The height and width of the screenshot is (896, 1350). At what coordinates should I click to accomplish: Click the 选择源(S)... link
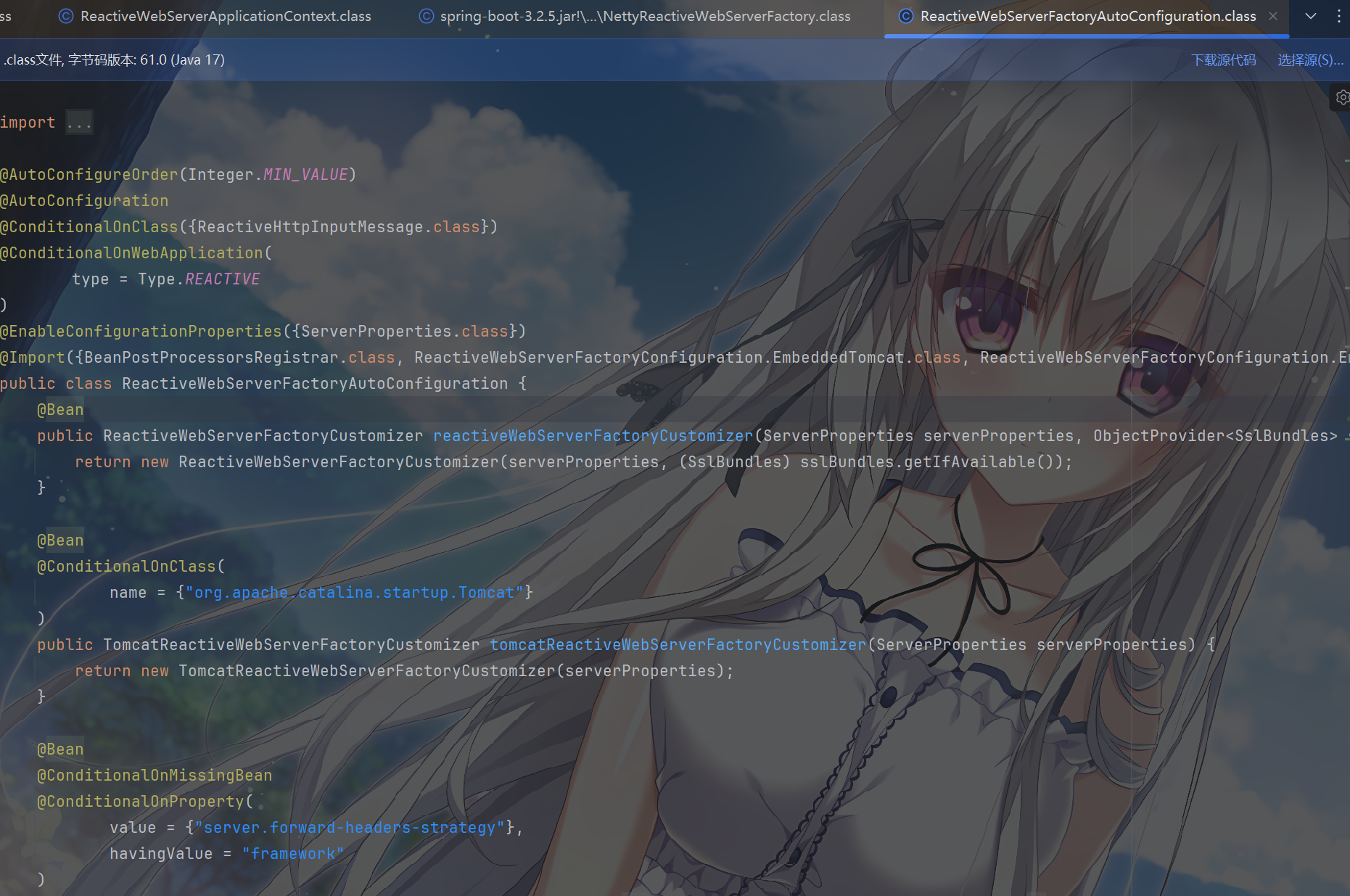tap(1310, 59)
